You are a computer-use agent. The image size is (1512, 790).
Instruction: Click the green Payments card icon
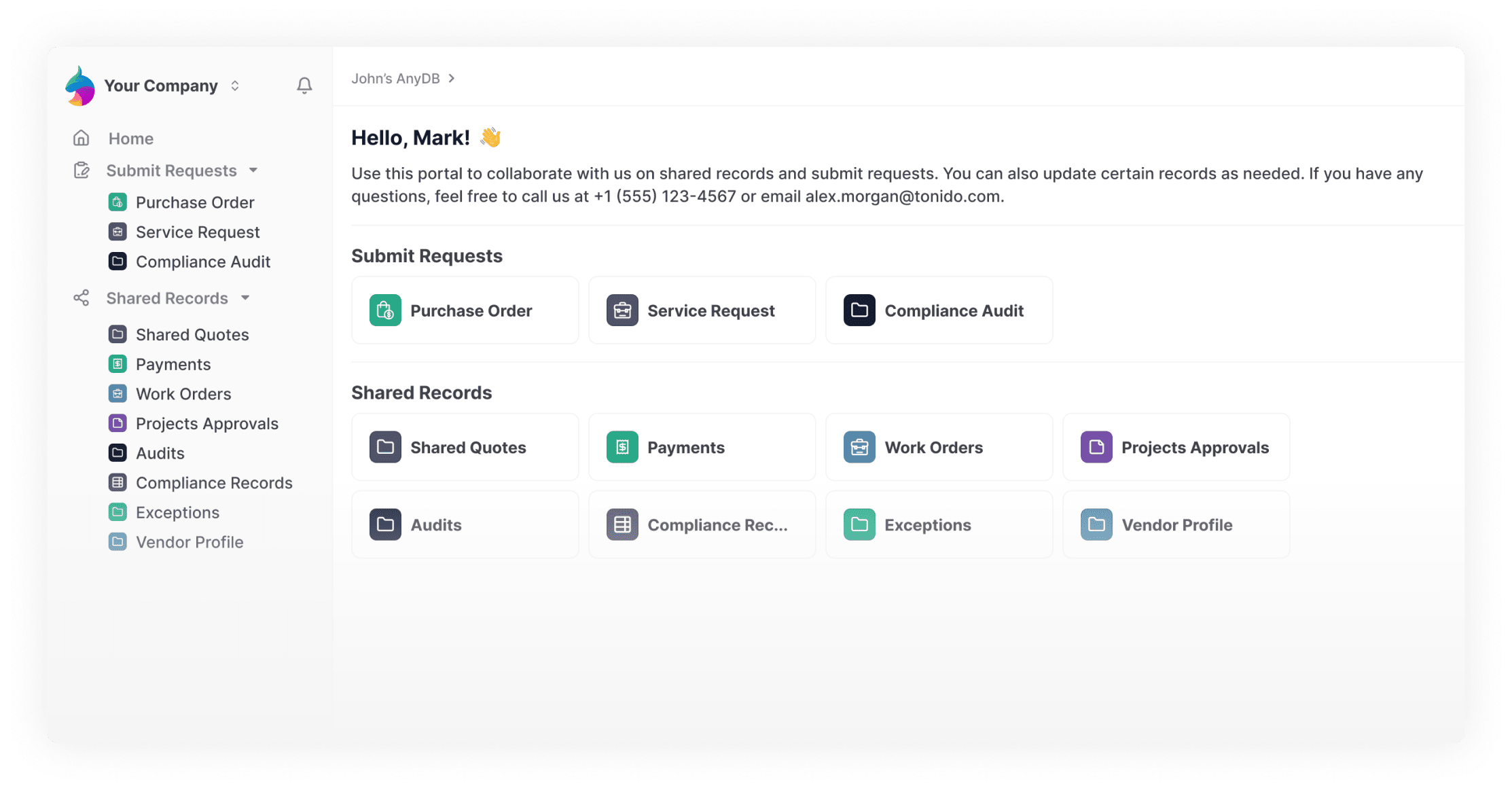622,447
